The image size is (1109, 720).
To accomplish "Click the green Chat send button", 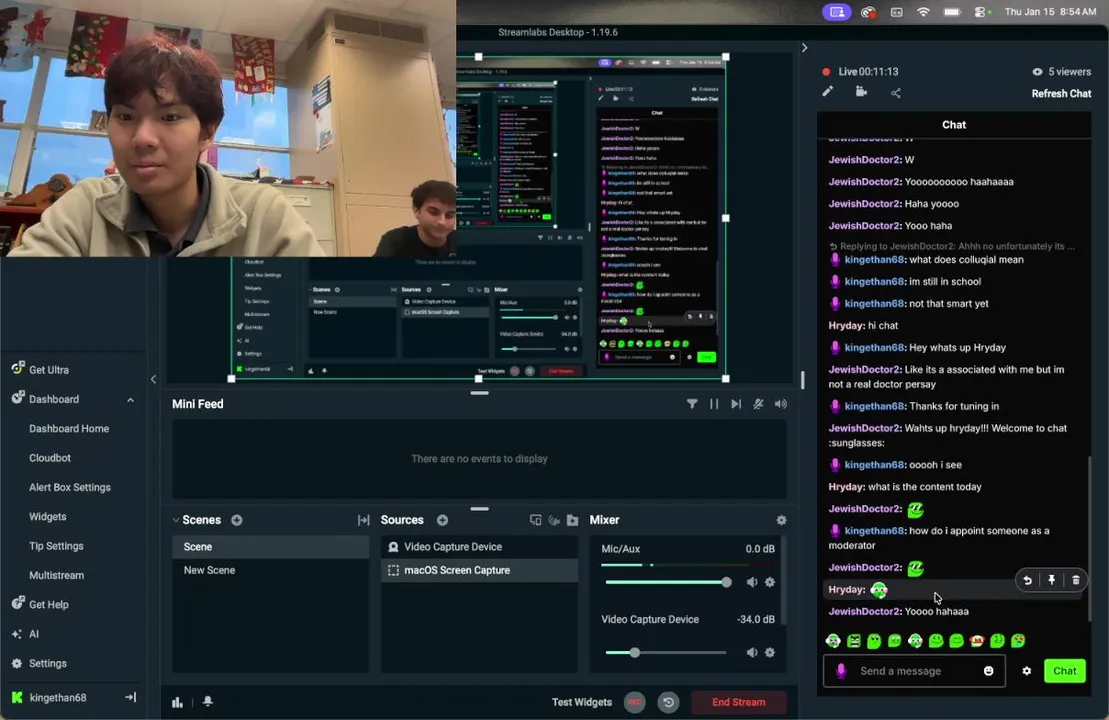I will point(1064,670).
